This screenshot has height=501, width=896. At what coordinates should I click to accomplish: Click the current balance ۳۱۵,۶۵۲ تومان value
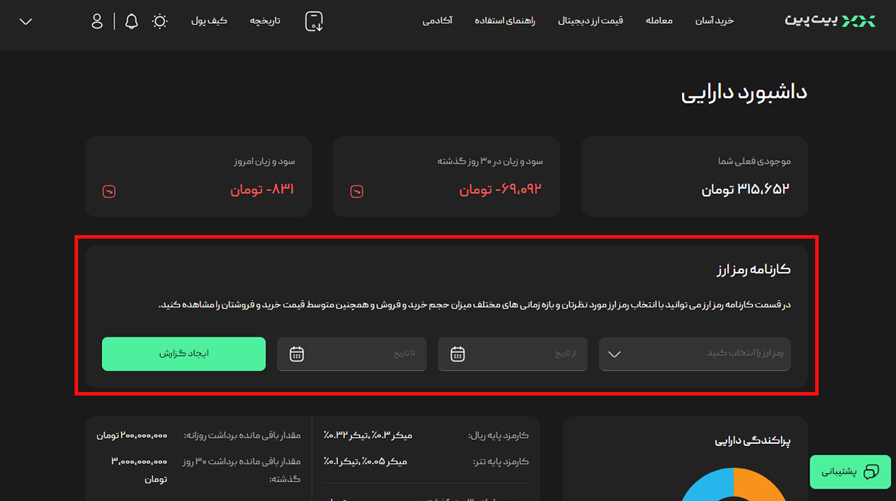point(745,189)
